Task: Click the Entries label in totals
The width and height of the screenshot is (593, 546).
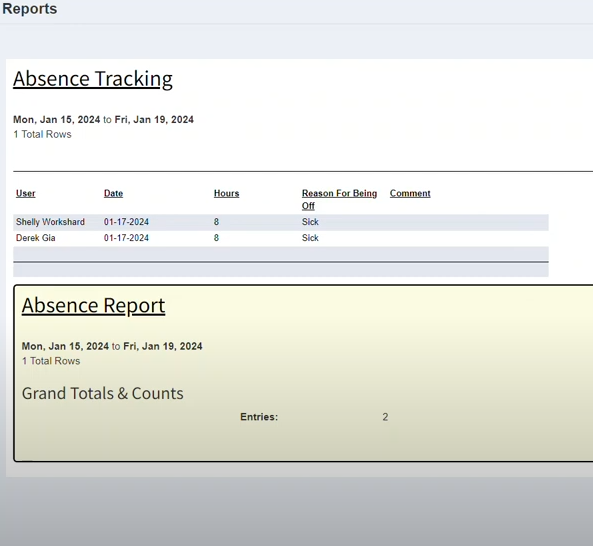Action: coord(259,417)
